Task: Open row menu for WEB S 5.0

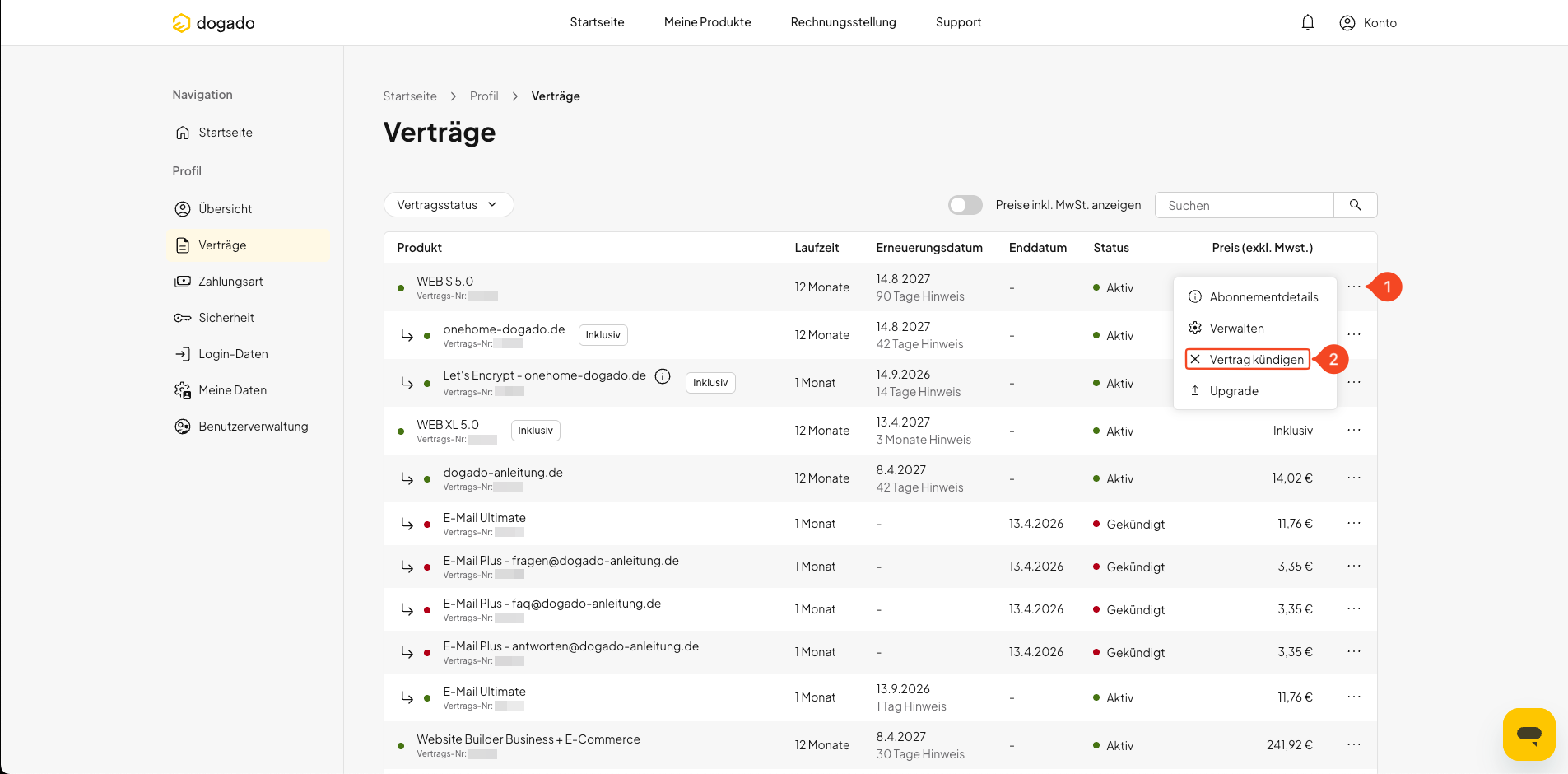Action: pos(1354,287)
